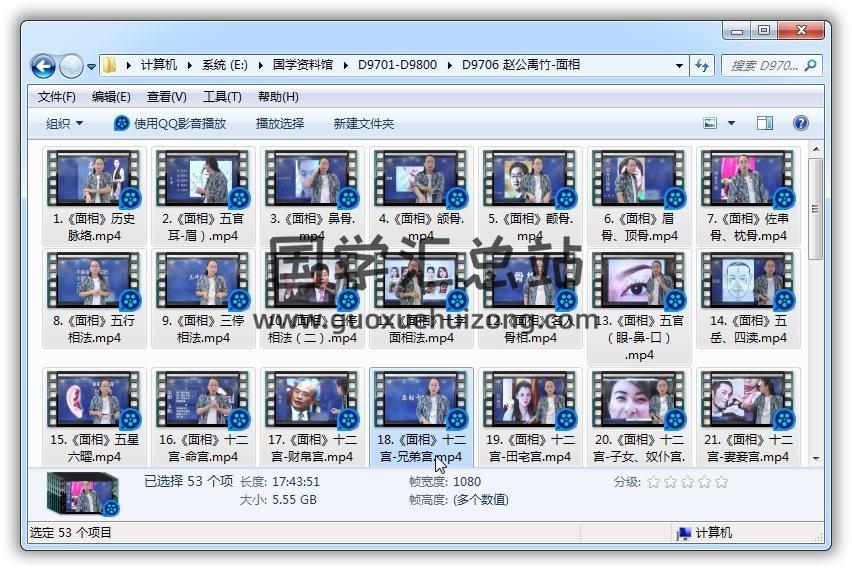Viewport: 852px width, 571px height.
Task: Select video 9.《面相》三停相法.mp4
Action: 203,299
